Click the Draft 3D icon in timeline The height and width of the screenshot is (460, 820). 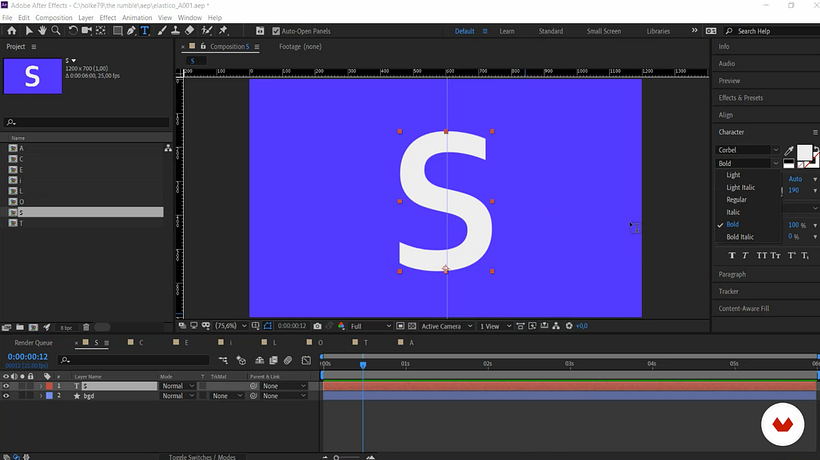pyautogui.click(x=241, y=360)
